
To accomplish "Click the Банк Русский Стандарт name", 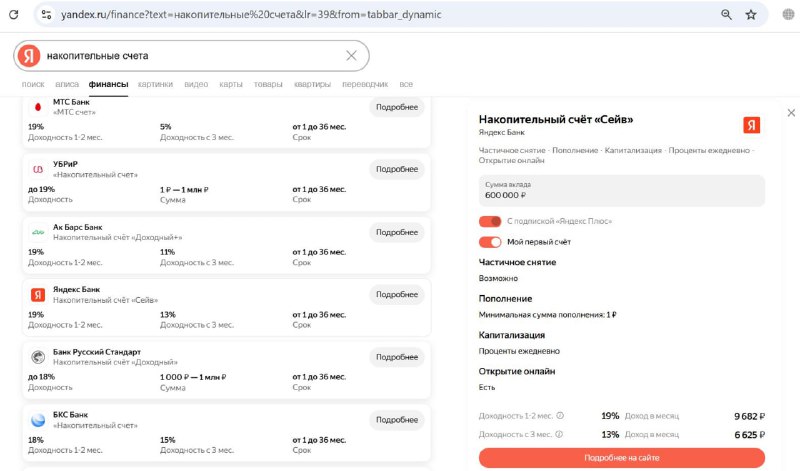I will (x=97, y=352).
